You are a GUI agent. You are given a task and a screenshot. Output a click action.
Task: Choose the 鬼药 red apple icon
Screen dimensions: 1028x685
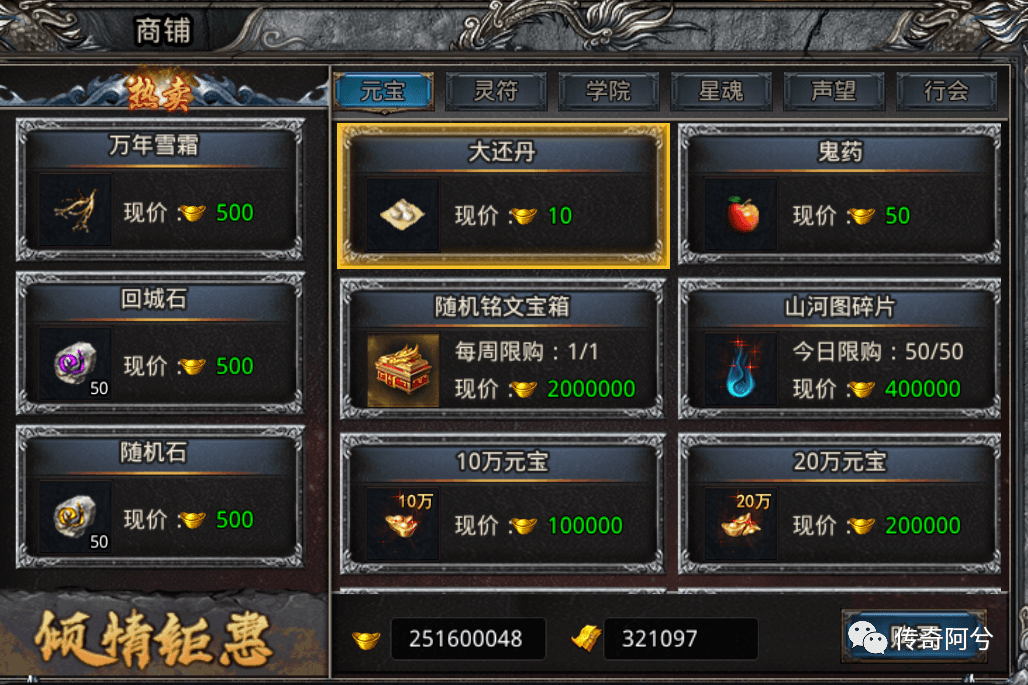(x=741, y=215)
